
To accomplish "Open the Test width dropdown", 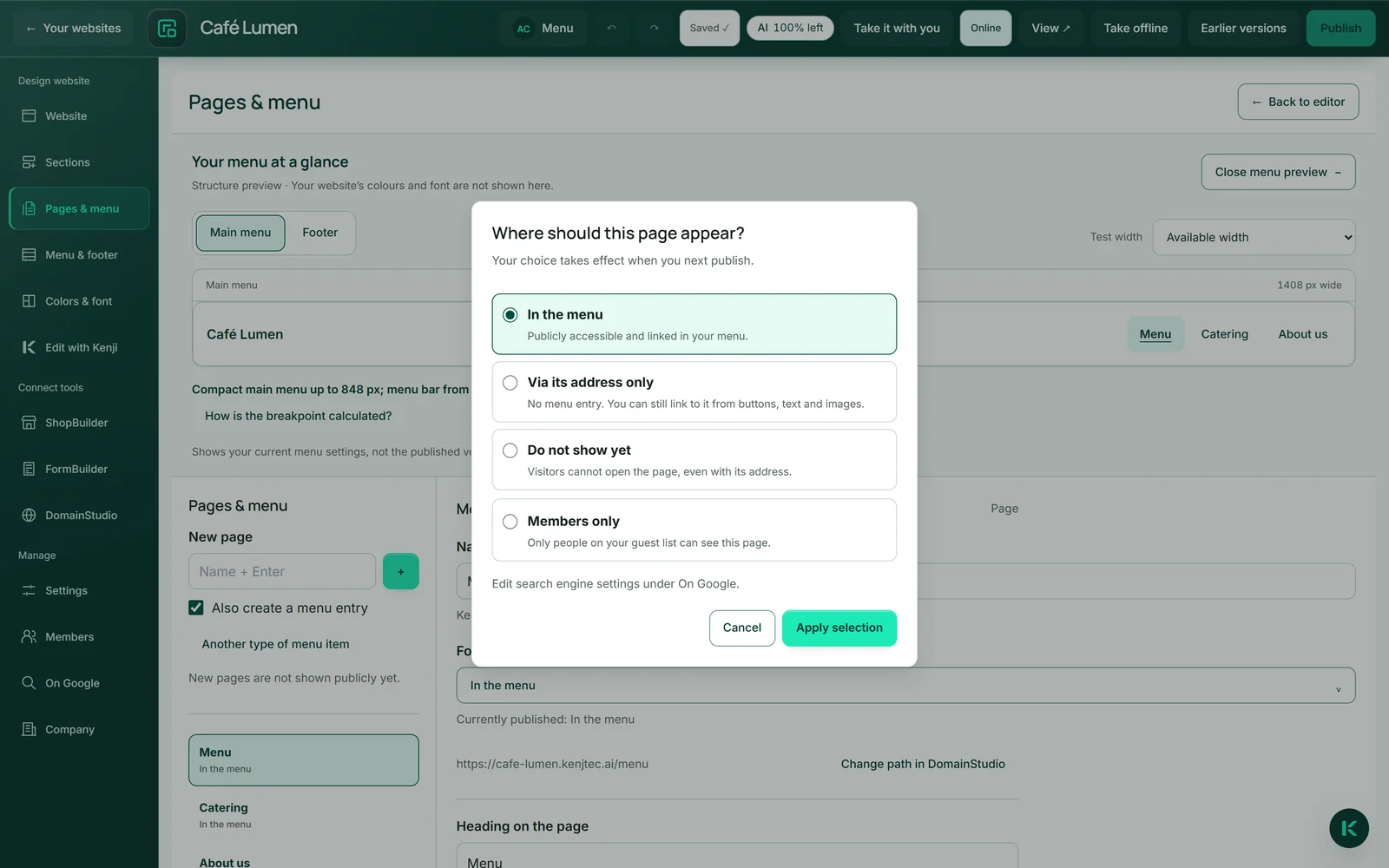I will click(1254, 237).
